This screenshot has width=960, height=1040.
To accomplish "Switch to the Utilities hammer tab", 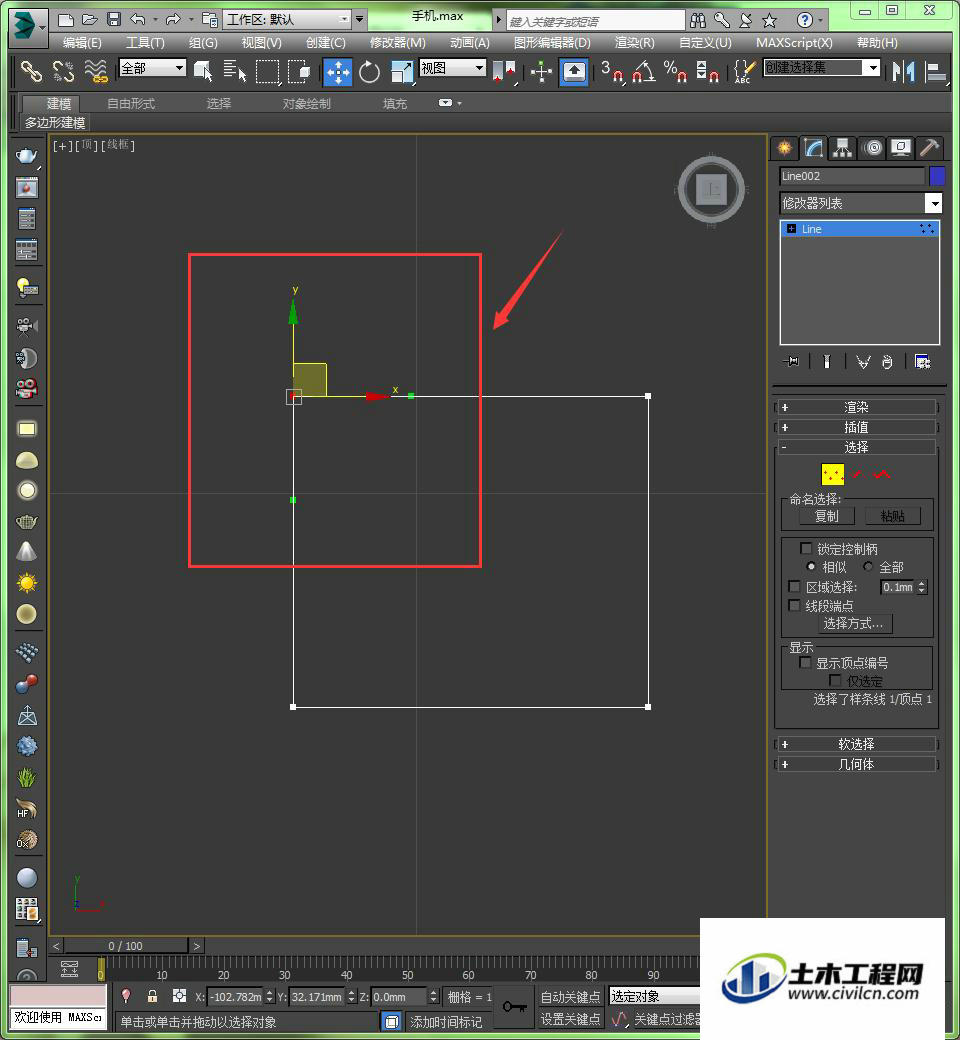I will (x=929, y=147).
